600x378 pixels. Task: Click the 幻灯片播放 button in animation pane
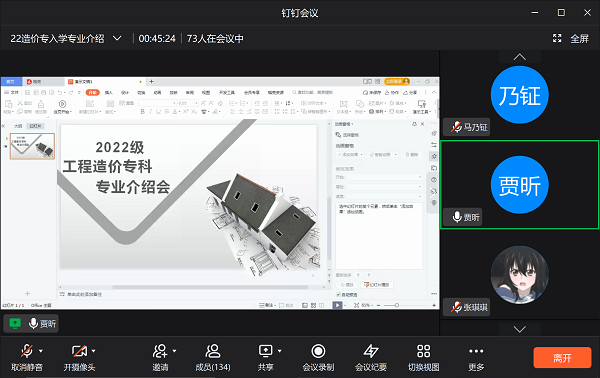pos(377,285)
